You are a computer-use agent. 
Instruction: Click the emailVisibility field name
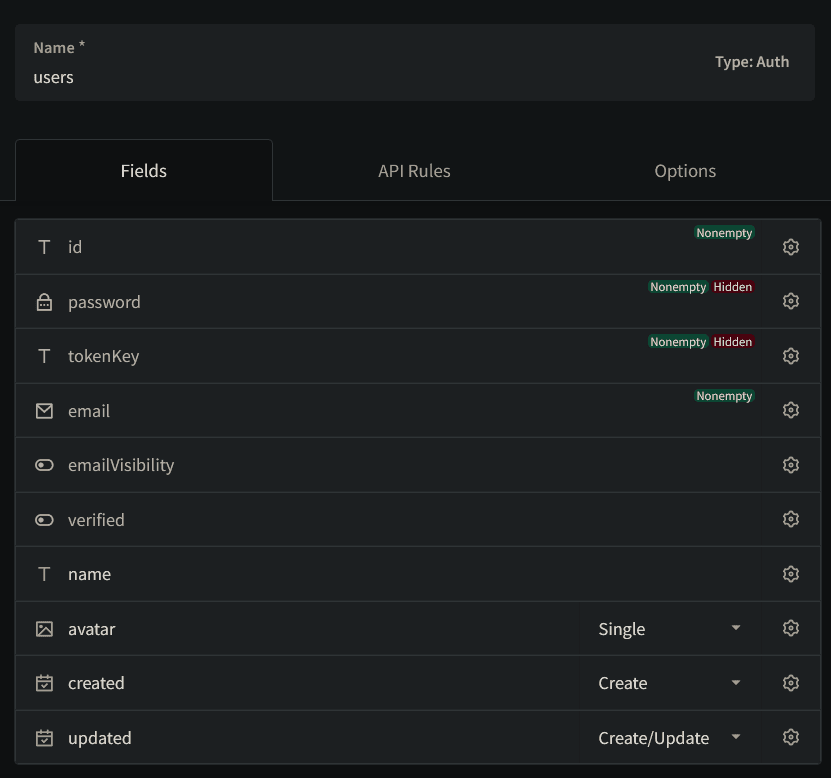[121, 465]
